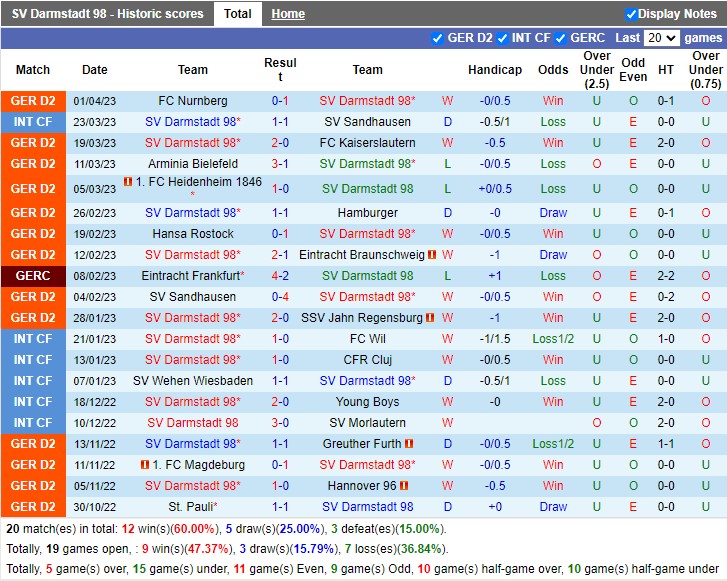727x581 pixels.
Task: Click INT CF label on 23/03/23 row
Action: (x=33, y=122)
